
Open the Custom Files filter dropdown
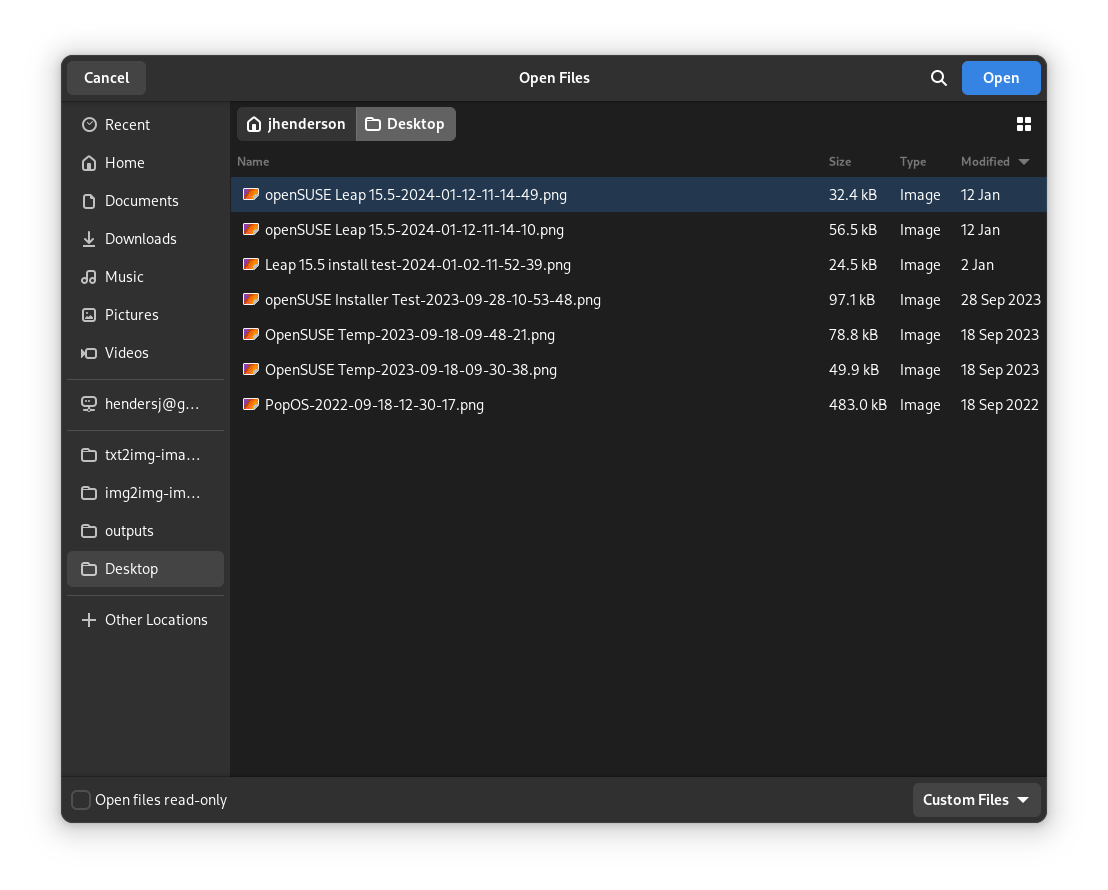point(976,799)
